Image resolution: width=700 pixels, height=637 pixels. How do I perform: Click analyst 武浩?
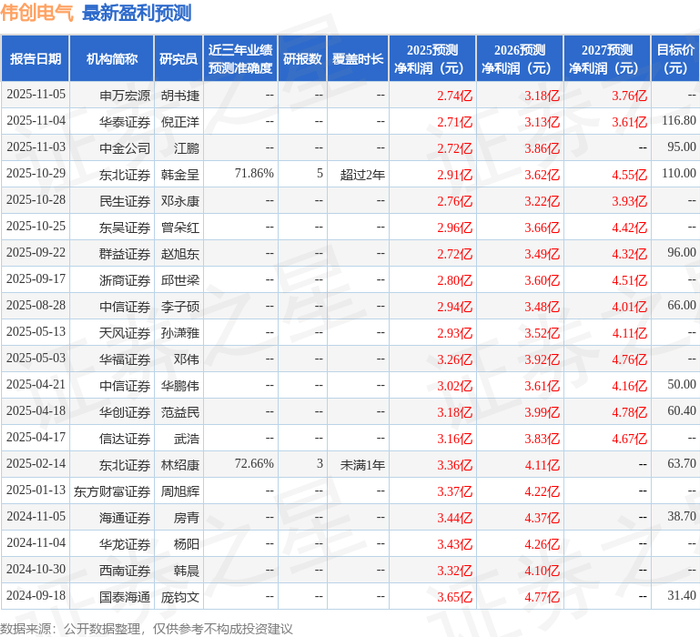click(x=186, y=438)
